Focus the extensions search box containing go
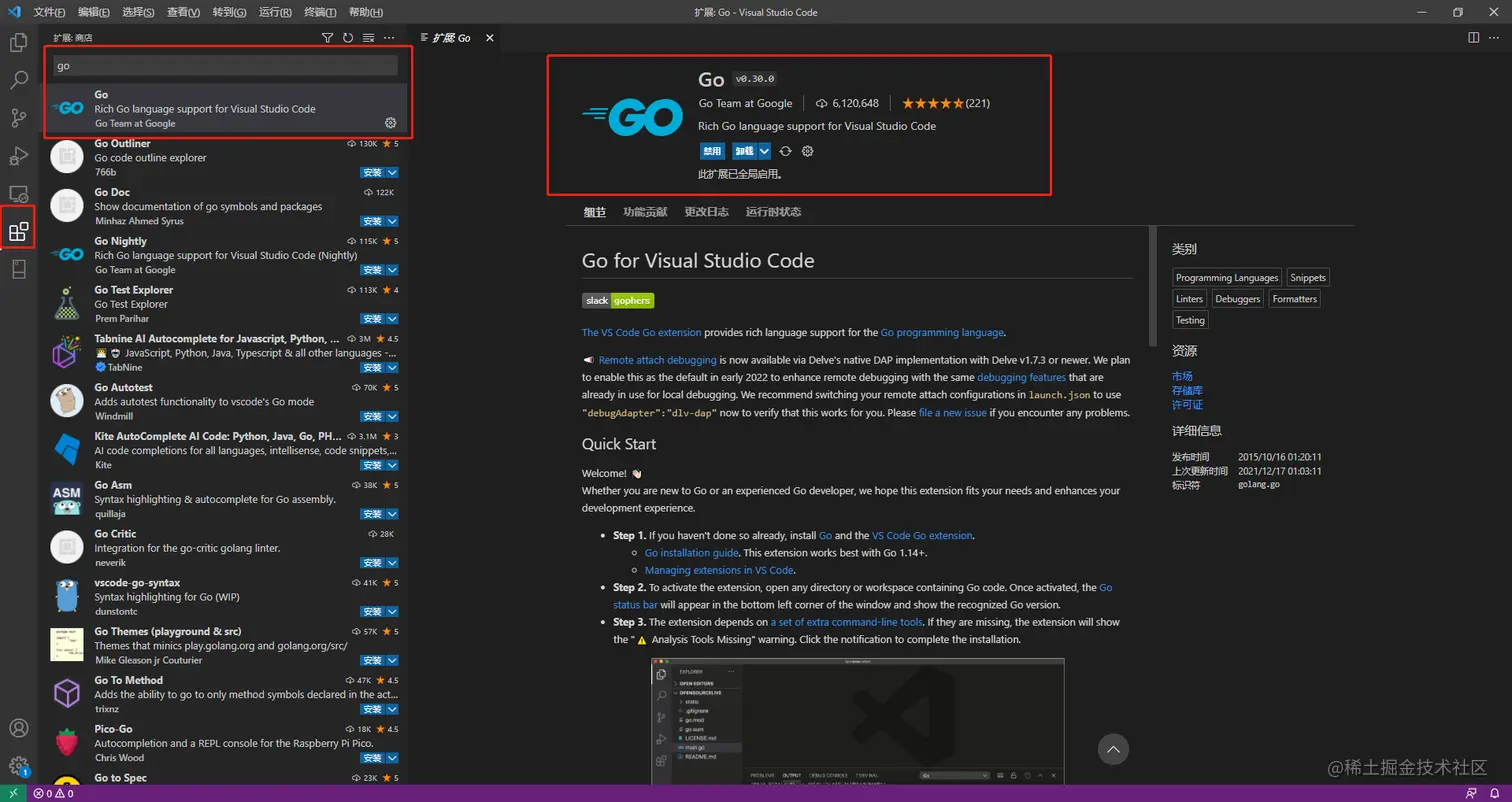 (225, 66)
